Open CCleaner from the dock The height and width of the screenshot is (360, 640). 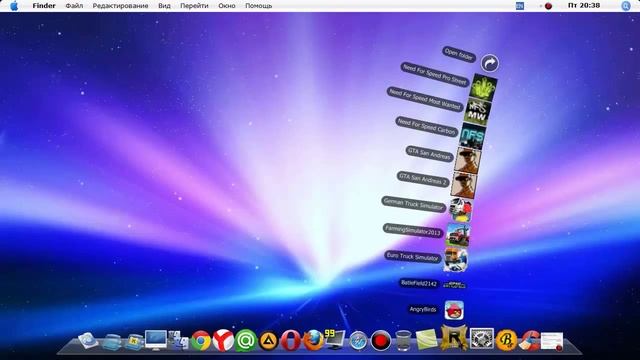point(529,341)
